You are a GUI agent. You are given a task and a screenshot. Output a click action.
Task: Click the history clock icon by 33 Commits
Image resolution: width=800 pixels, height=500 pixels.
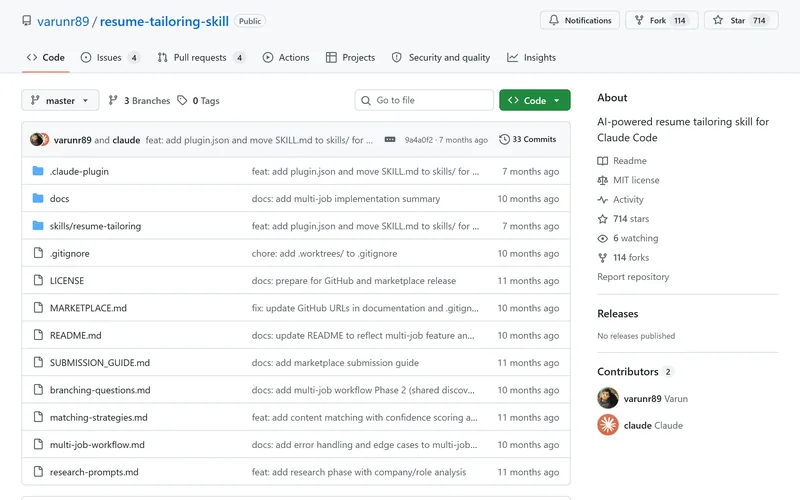[x=504, y=139]
